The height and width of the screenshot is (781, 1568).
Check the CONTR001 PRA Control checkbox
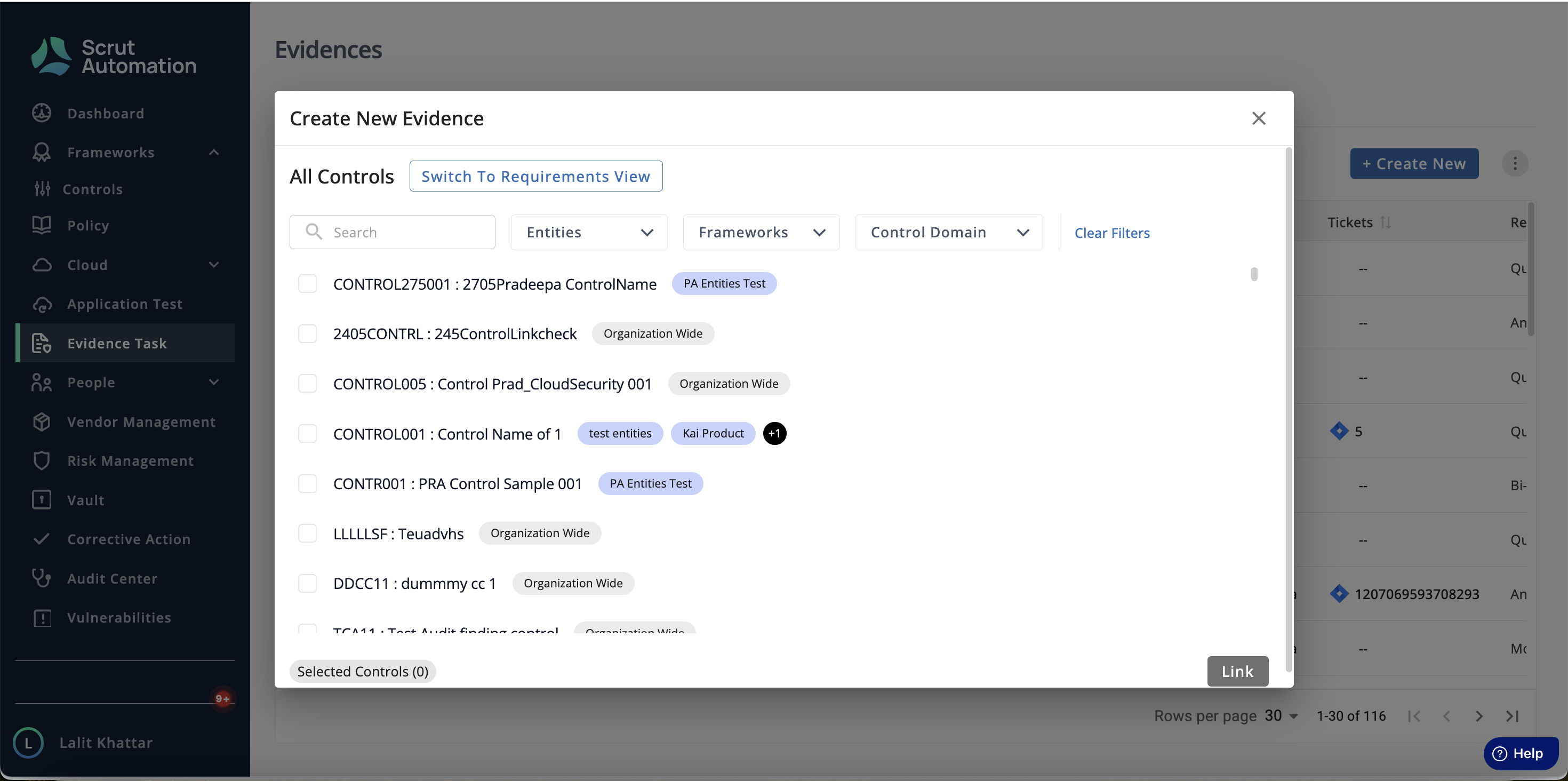307,483
